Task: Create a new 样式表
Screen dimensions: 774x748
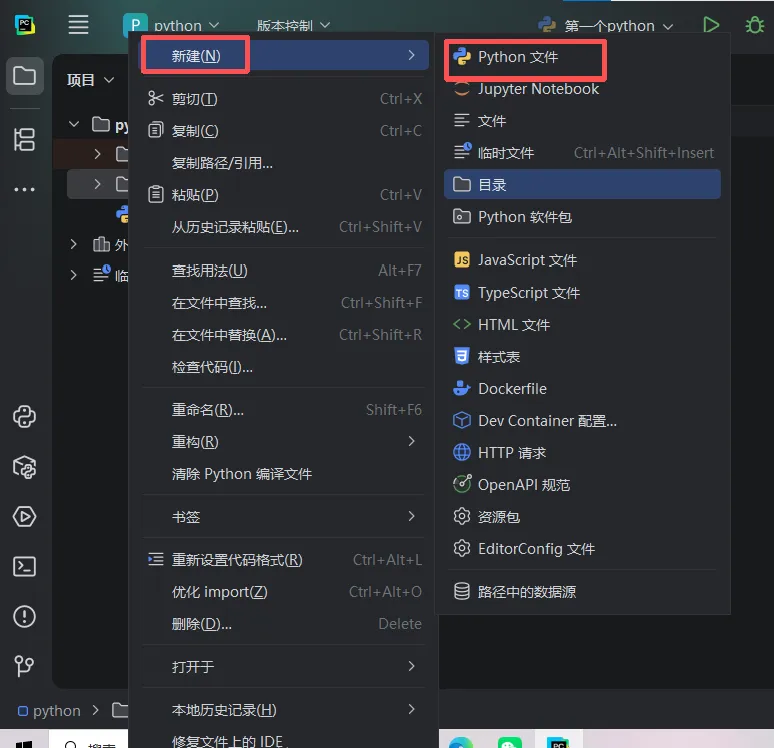Action: [x=582, y=356]
